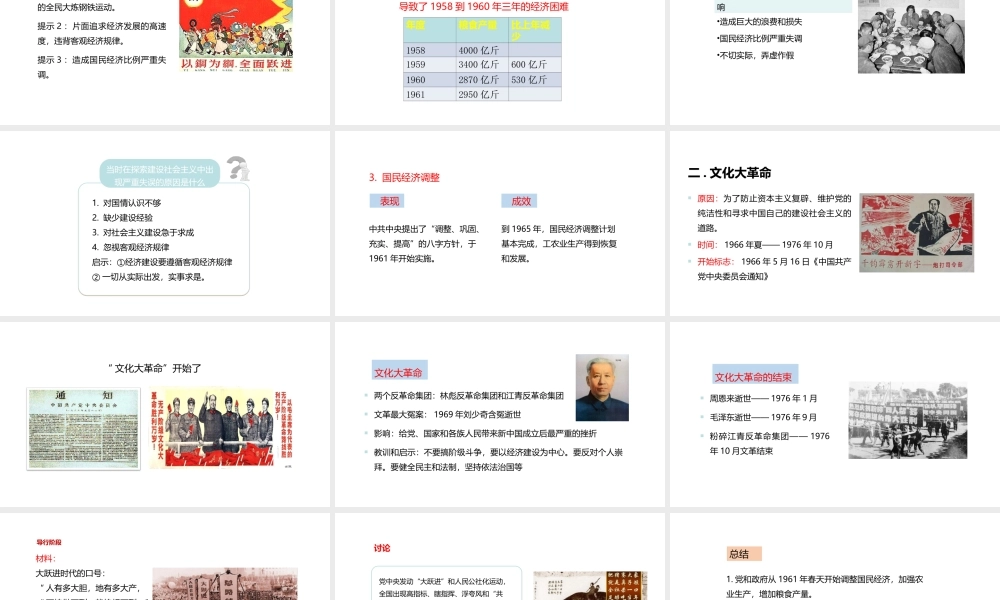Click the '提示 3' text line

click(x=102, y=67)
